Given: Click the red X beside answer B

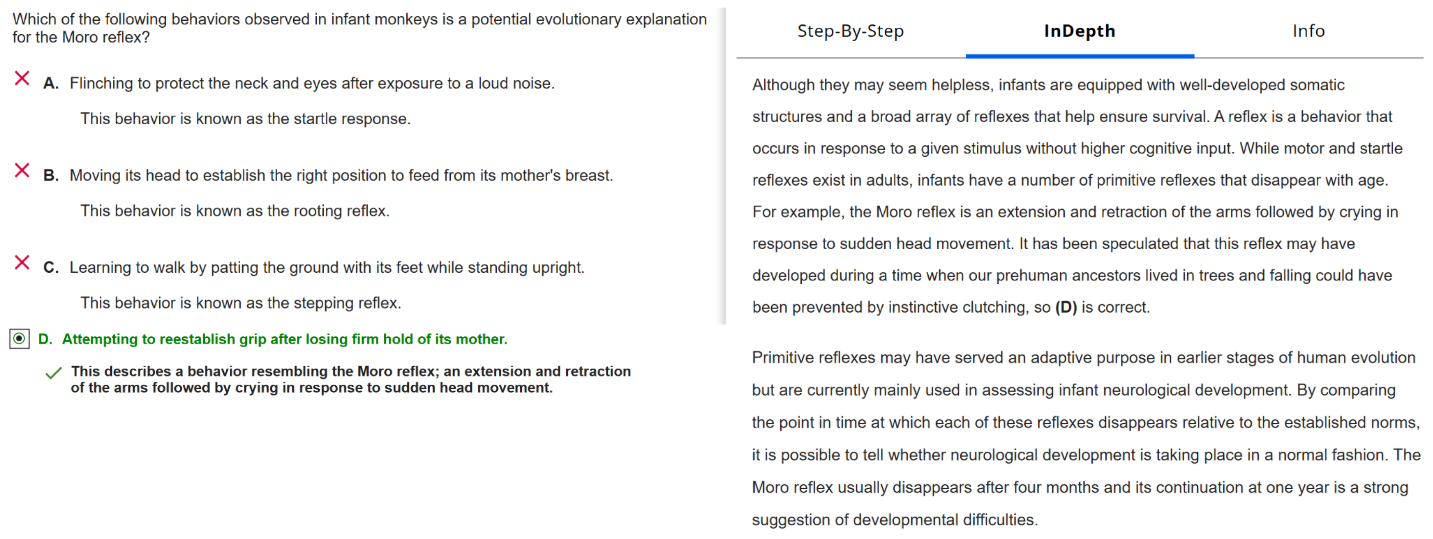Looking at the screenshot, I should [22, 171].
